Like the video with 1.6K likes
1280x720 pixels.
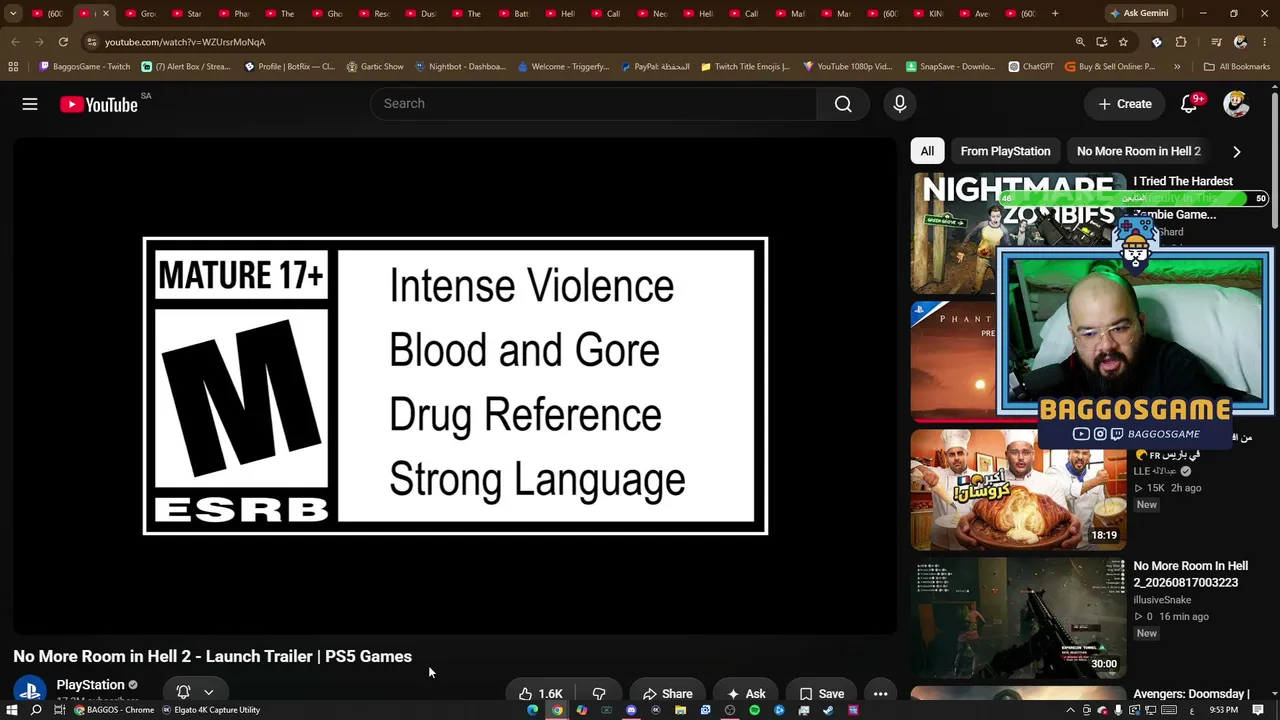[540, 693]
